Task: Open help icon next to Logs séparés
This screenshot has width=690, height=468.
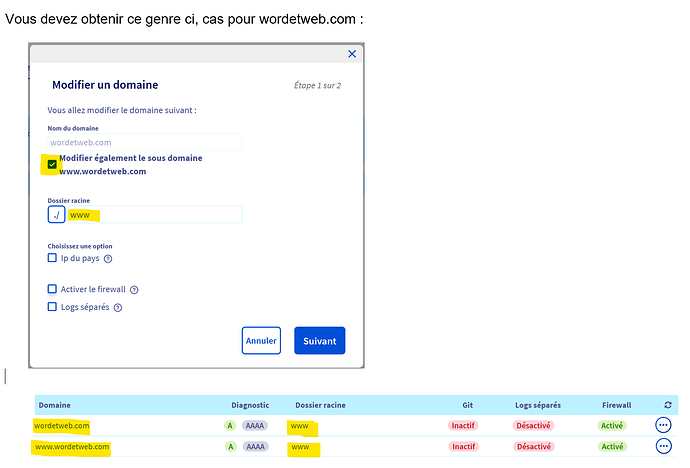Action: pyautogui.click(x=118, y=307)
